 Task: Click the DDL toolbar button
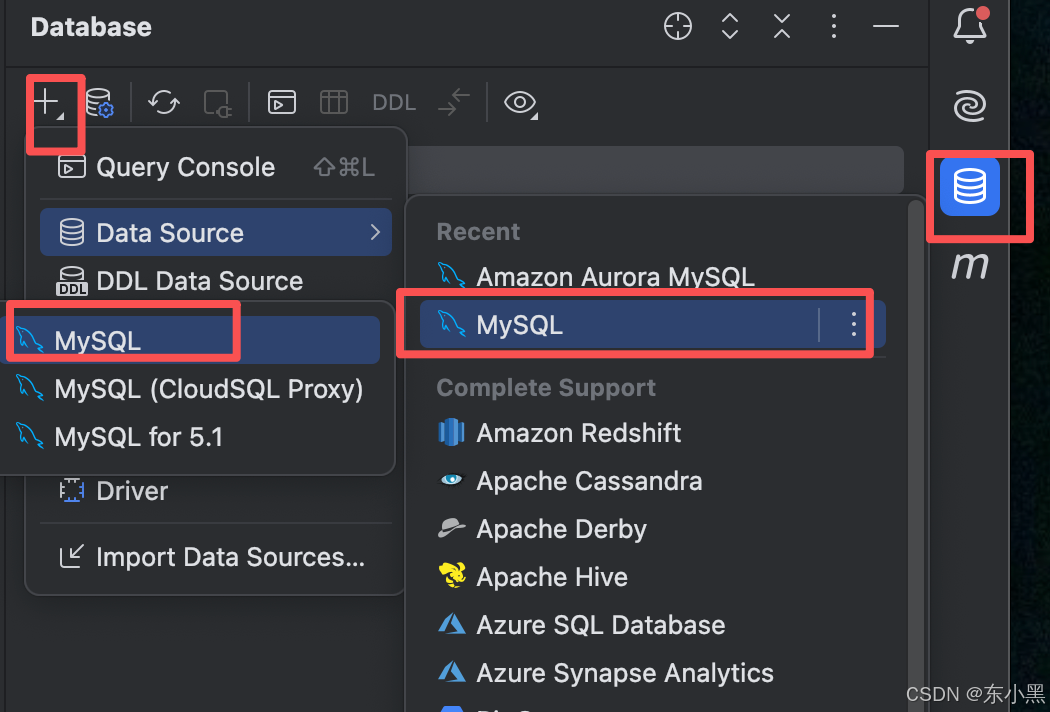[394, 102]
